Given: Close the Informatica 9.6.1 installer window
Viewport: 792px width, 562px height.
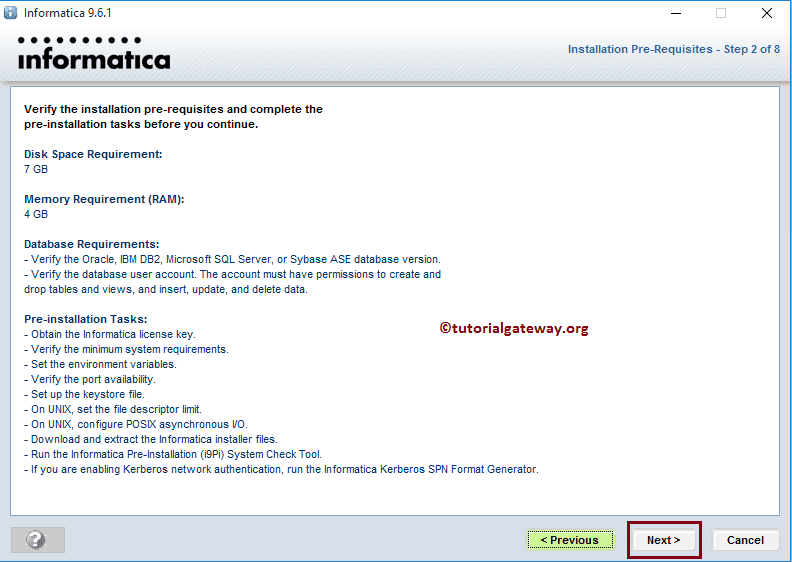Looking at the screenshot, I should 767,13.
